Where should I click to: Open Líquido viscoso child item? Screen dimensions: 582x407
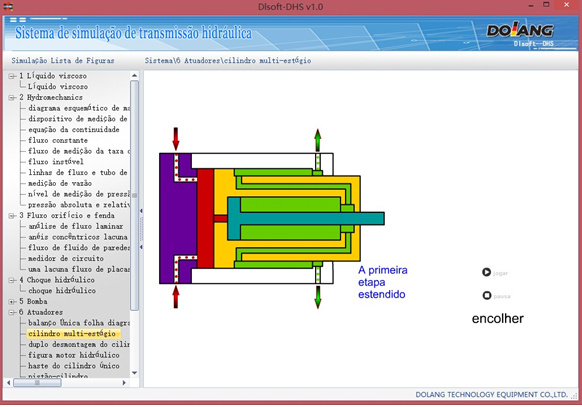click(58, 86)
